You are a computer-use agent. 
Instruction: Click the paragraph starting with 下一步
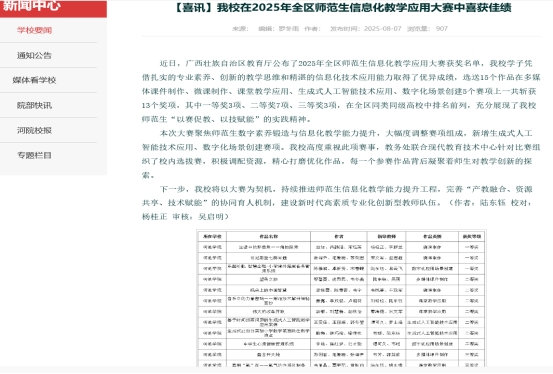tap(341, 203)
